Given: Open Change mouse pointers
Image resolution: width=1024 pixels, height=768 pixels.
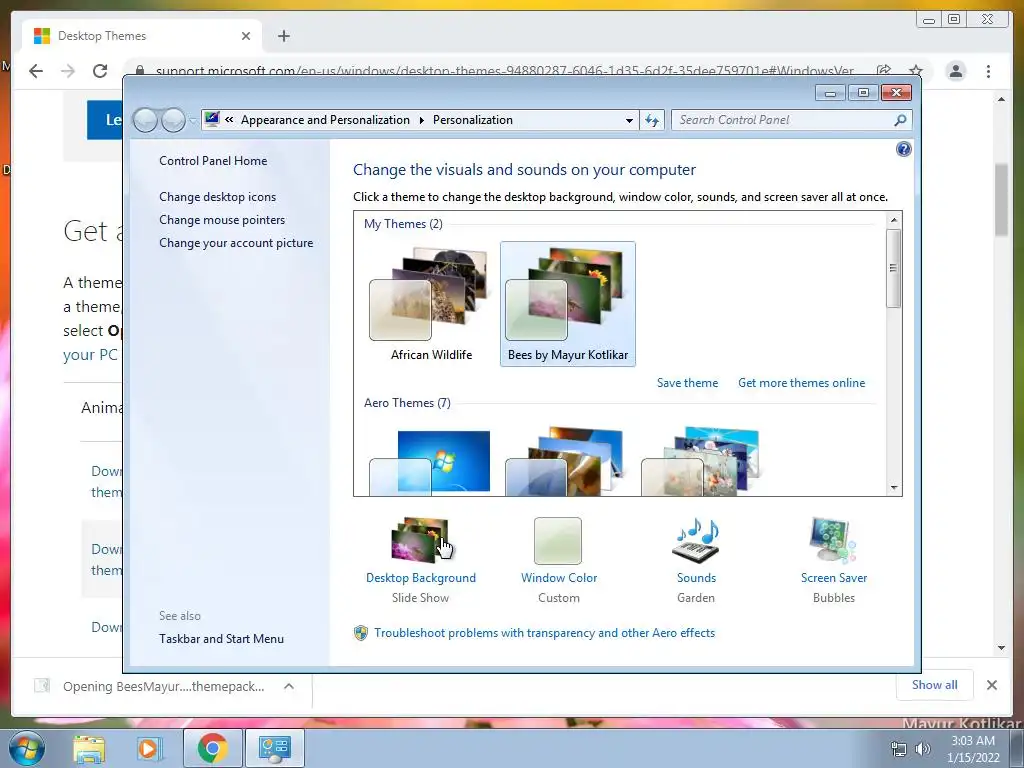Looking at the screenshot, I should pos(222,219).
